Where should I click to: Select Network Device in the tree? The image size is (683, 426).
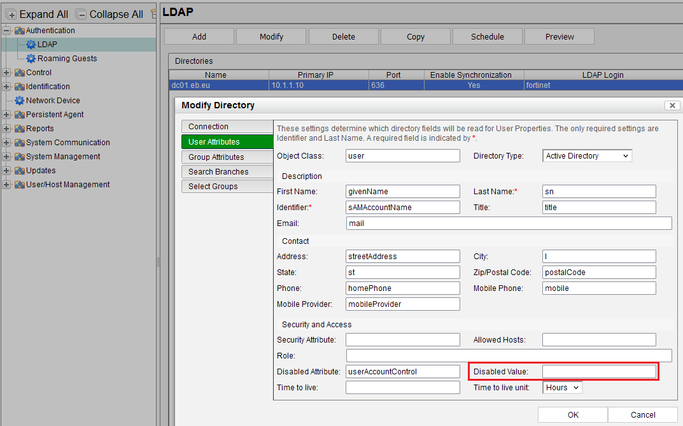click(x=53, y=101)
